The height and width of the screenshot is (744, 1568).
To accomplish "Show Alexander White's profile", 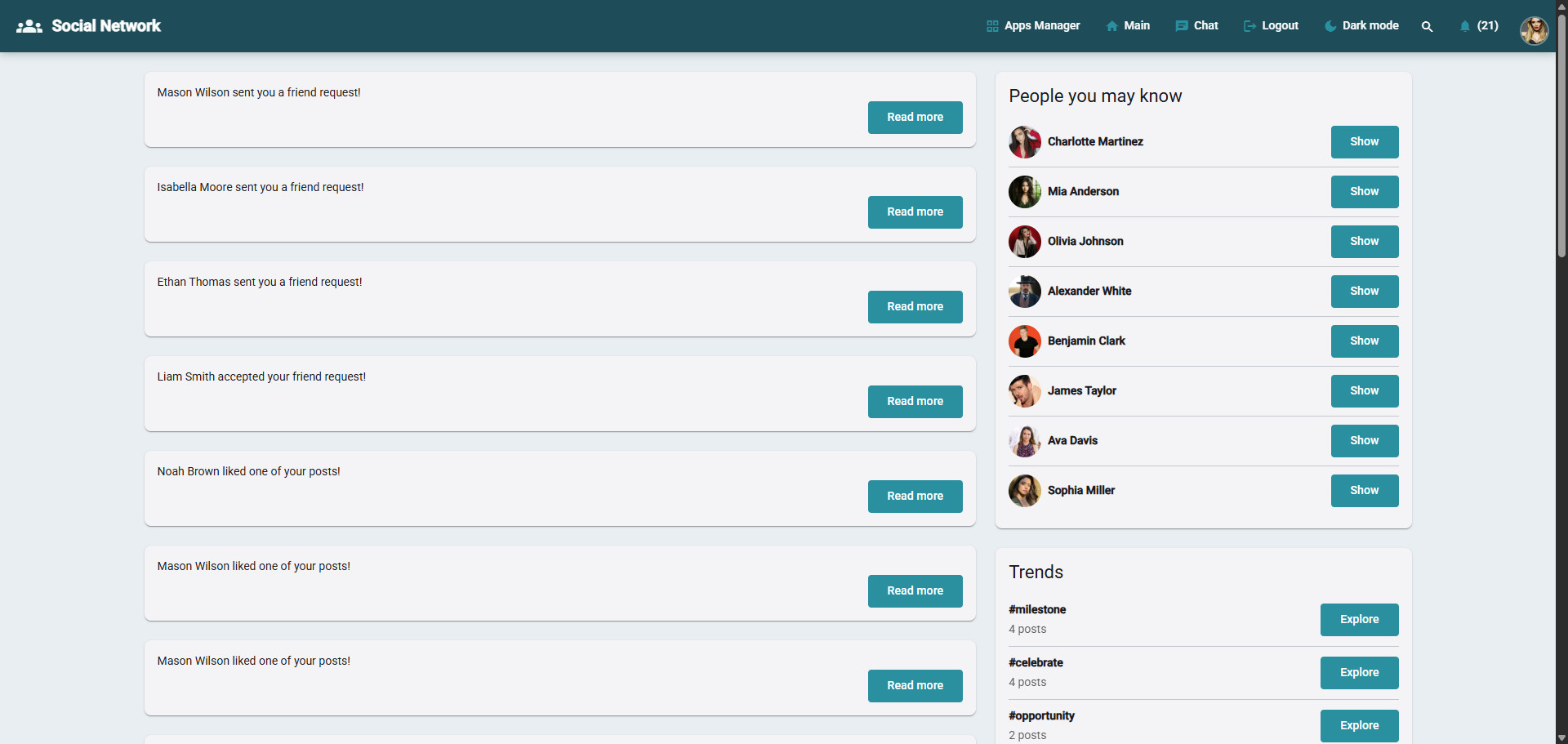I will (x=1365, y=292).
